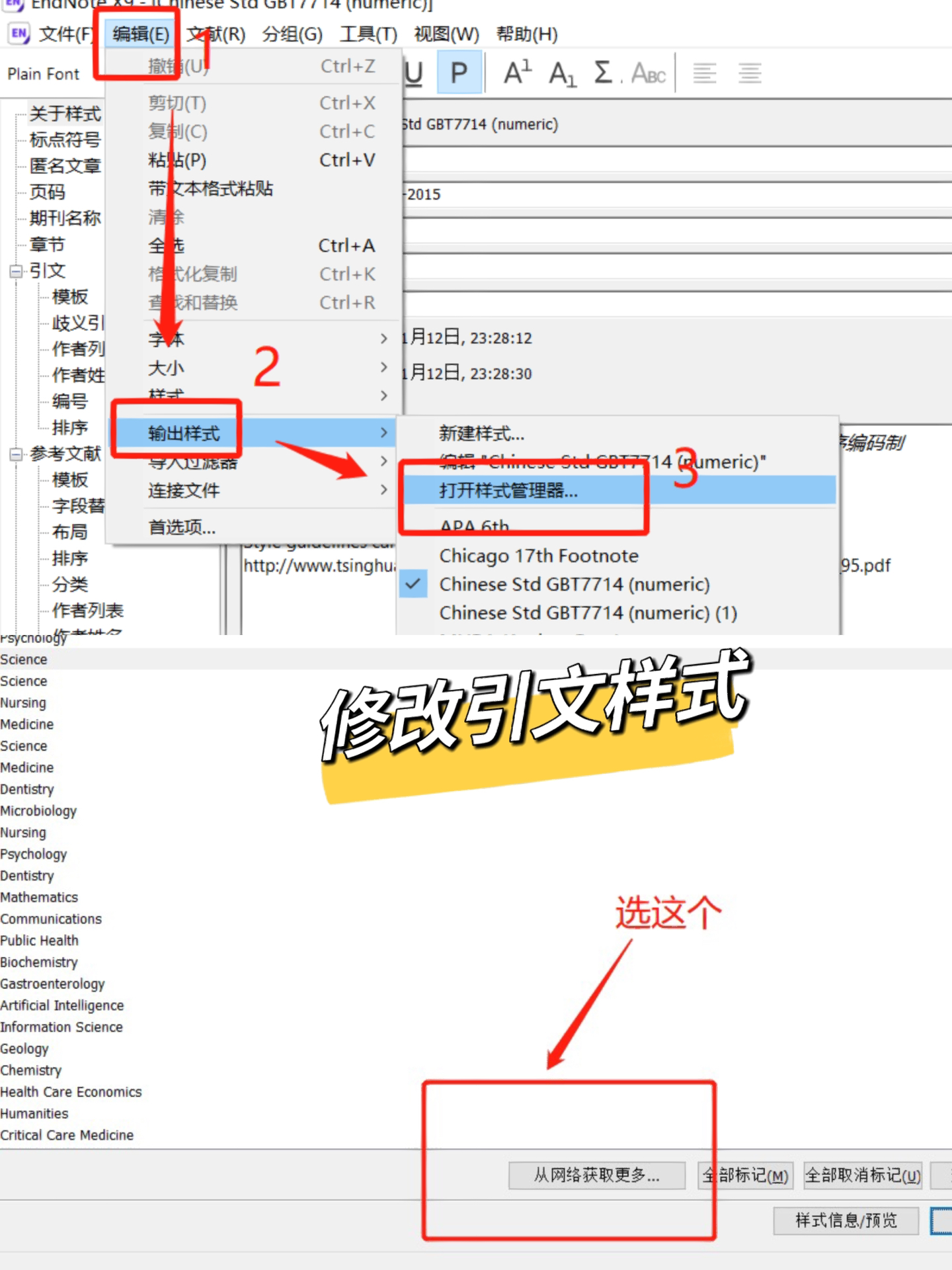The width and height of the screenshot is (952, 1270).
Task: Toggle checked Chinese Std GBT7714 (numeric) style
Action: 618,584
